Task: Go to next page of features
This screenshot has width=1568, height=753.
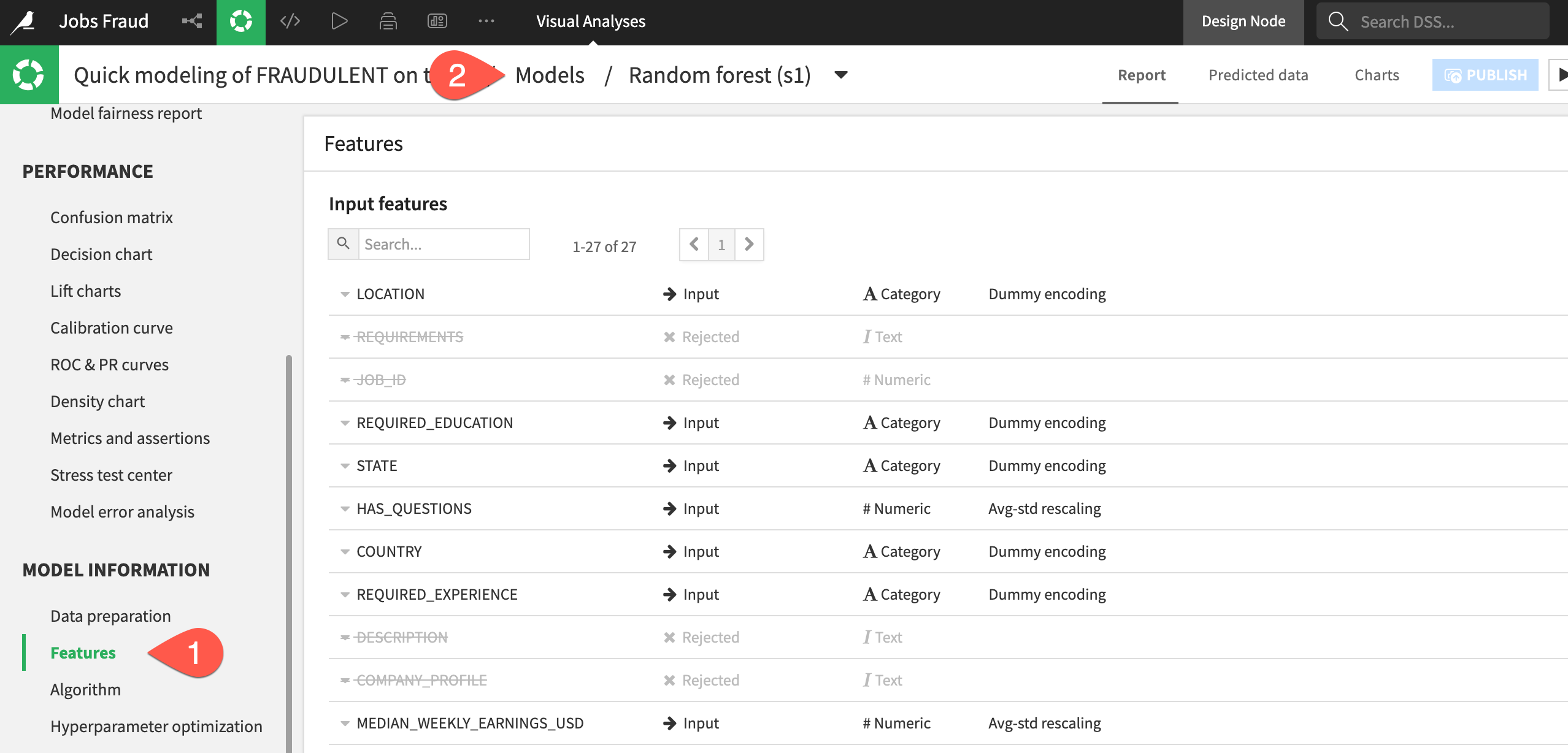Action: click(749, 245)
